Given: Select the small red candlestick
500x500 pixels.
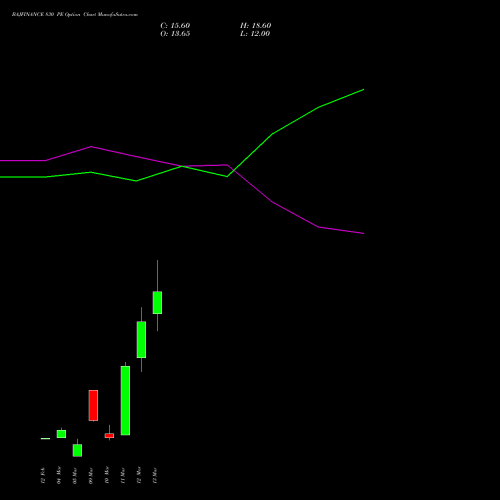Looking at the screenshot, I should pos(109,435).
